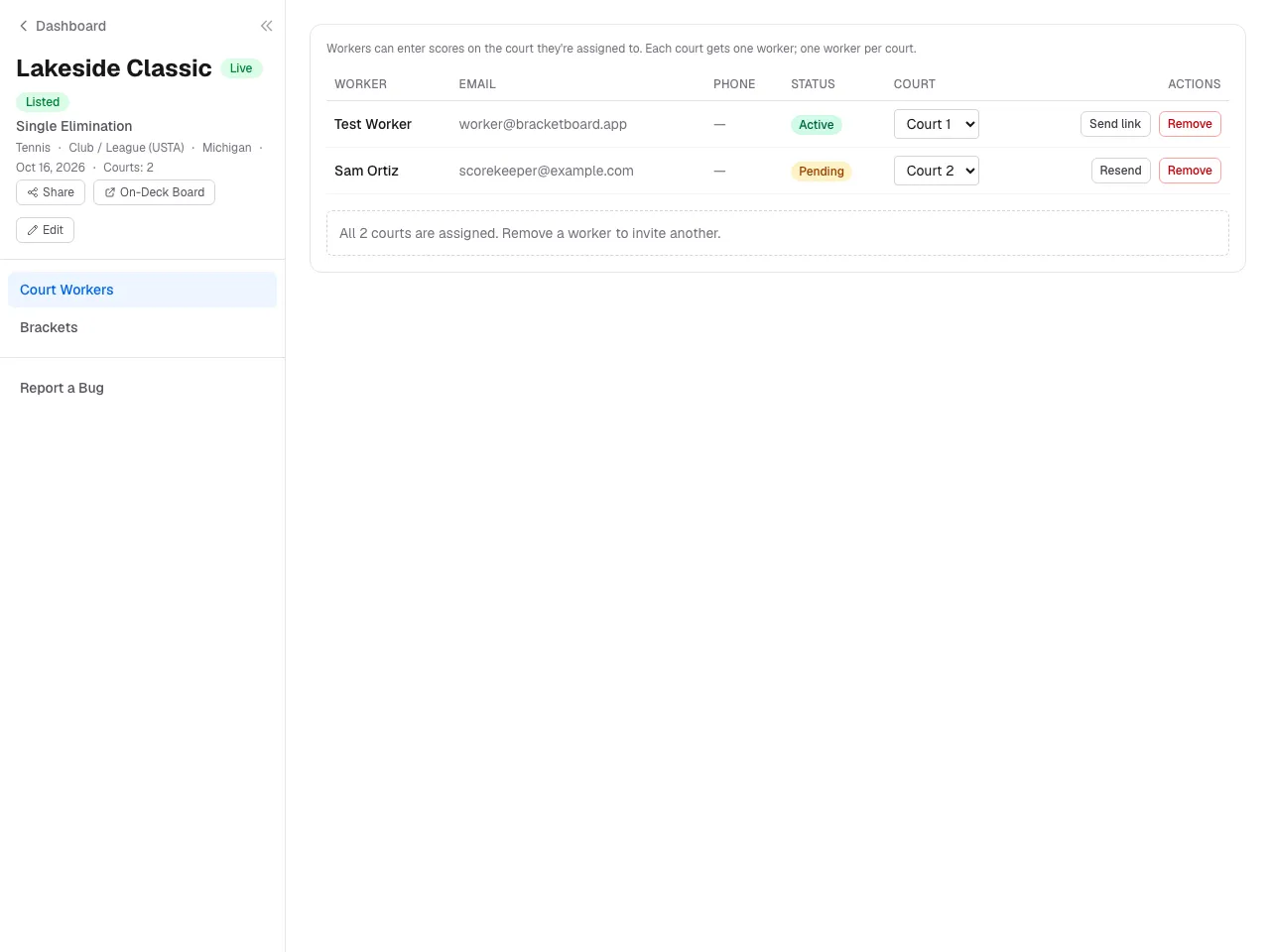The height and width of the screenshot is (952, 1270).
Task: Open court dropdown for Test Worker
Action: tap(937, 124)
